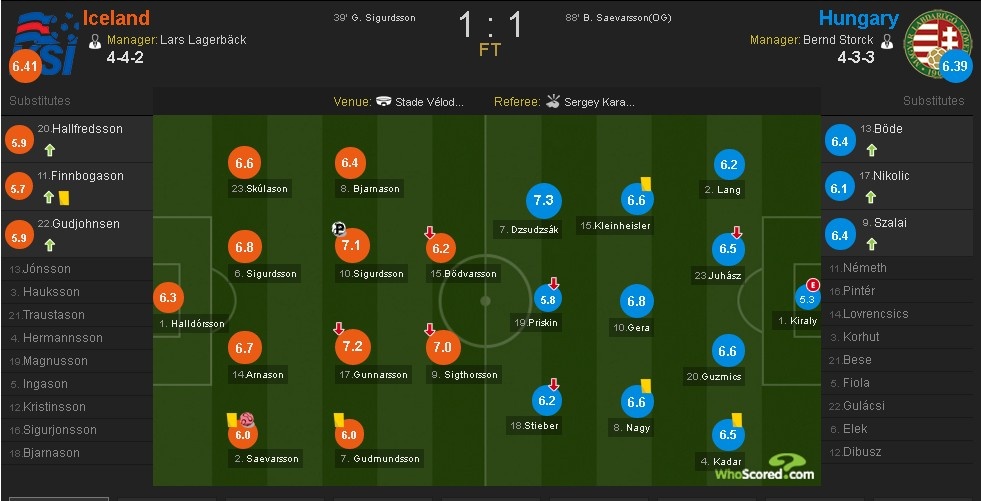Click the green sub-in arrow under Hallfredsson
This screenshot has height=501, width=981.
48,151
